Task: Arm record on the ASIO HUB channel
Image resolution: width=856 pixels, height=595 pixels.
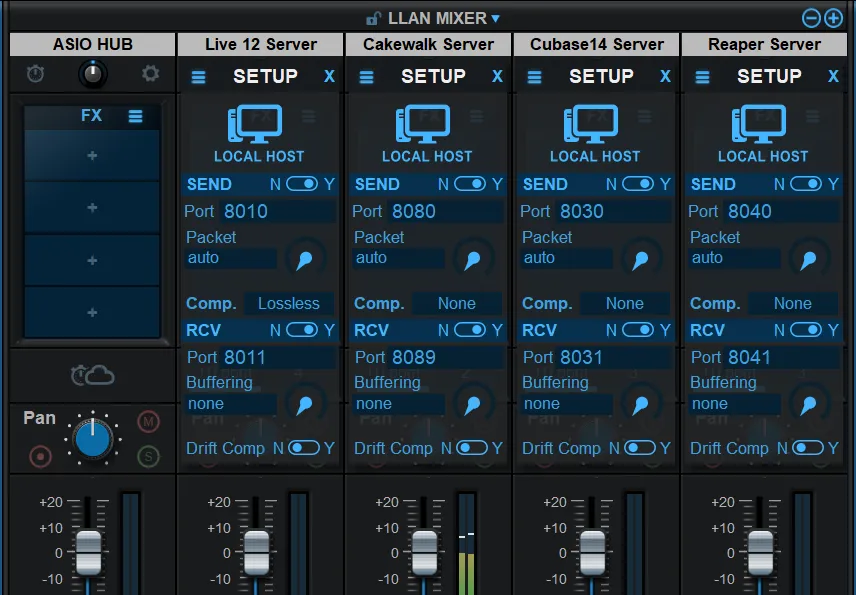Action: pos(40,456)
